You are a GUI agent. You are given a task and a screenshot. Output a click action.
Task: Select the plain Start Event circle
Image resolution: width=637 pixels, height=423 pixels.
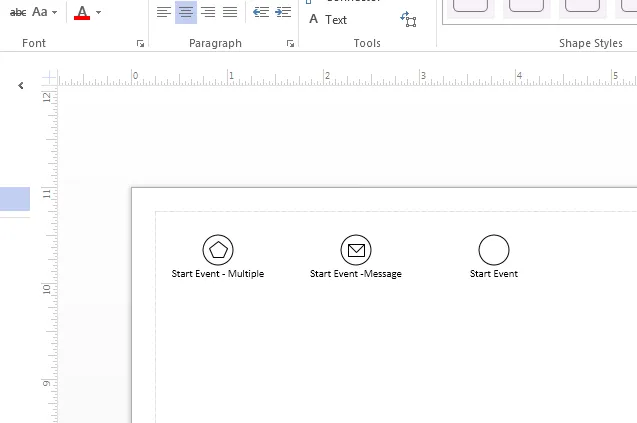[x=494, y=250]
